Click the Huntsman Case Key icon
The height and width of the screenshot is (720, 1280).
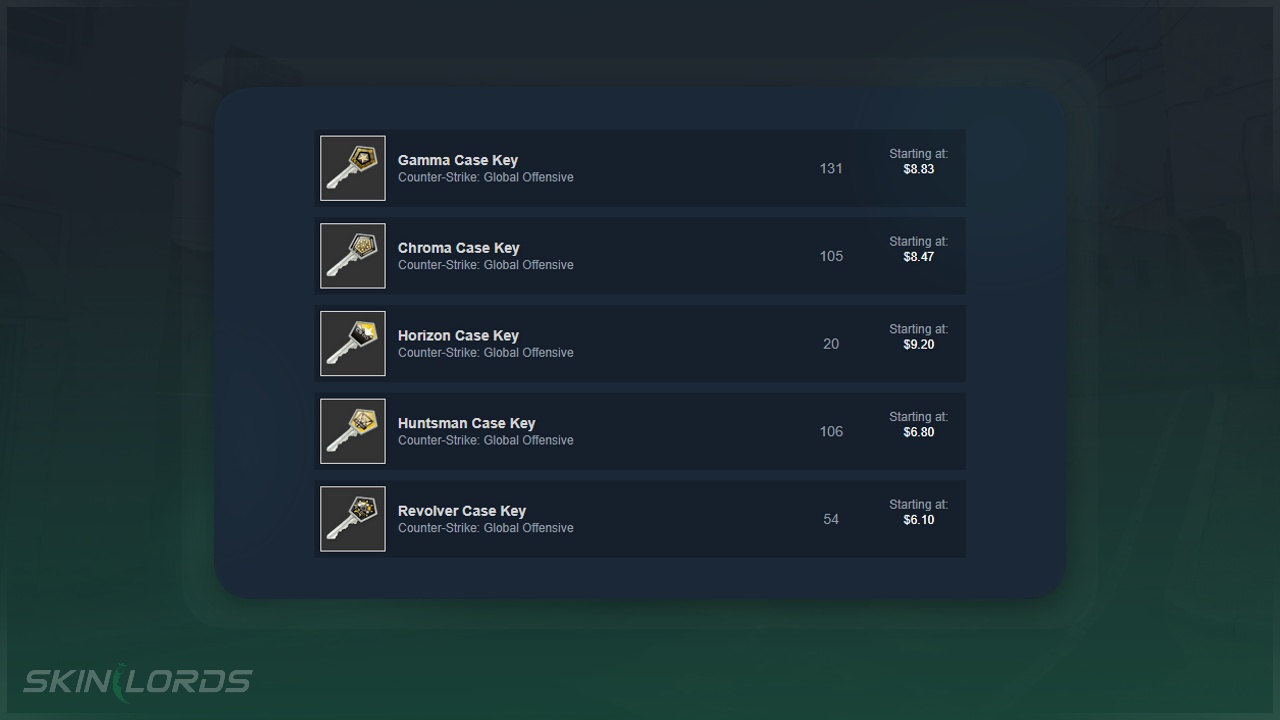(x=353, y=431)
